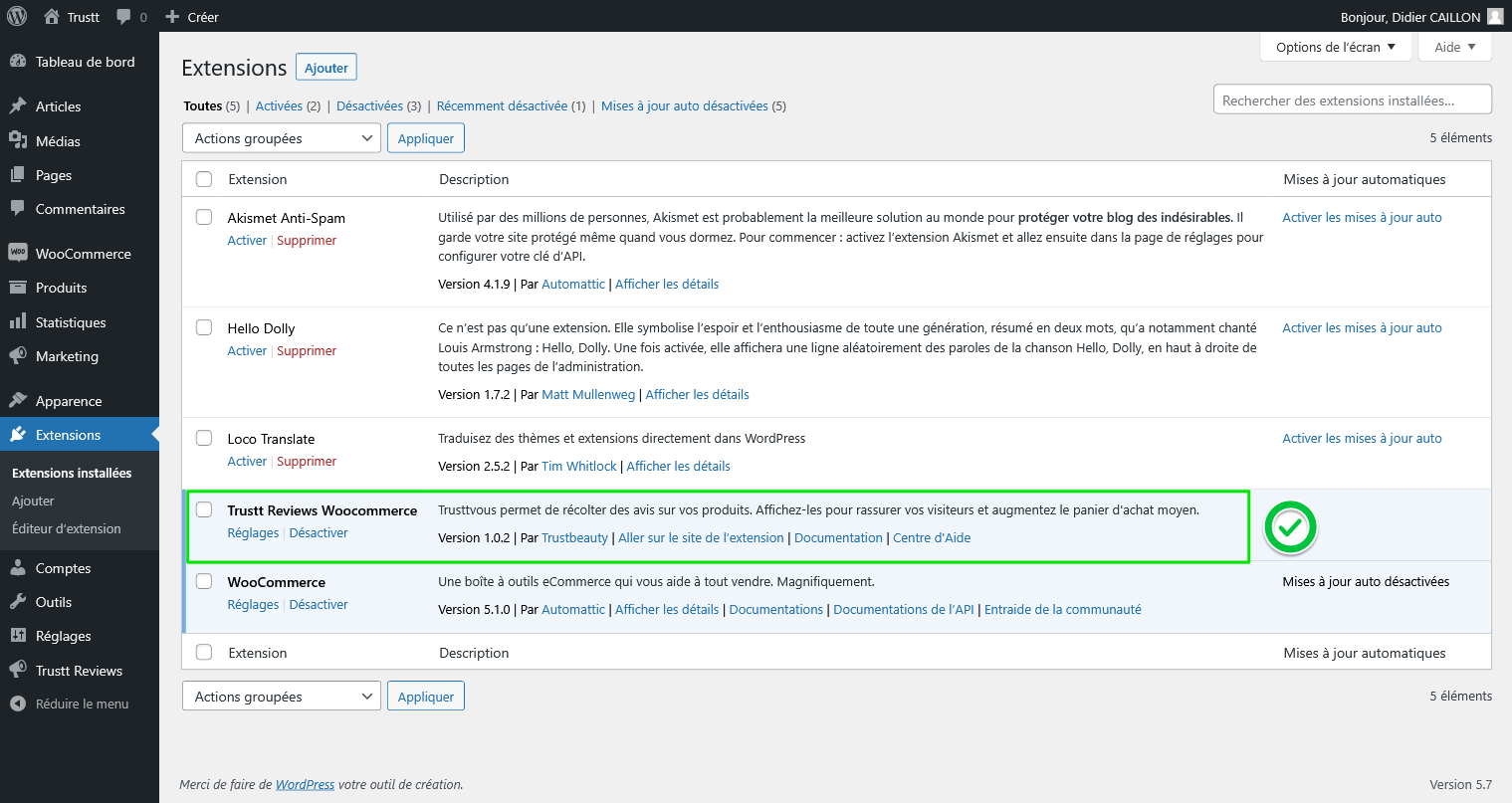Click the extensions search field
This screenshot has height=803, width=1512.
(1352, 100)
